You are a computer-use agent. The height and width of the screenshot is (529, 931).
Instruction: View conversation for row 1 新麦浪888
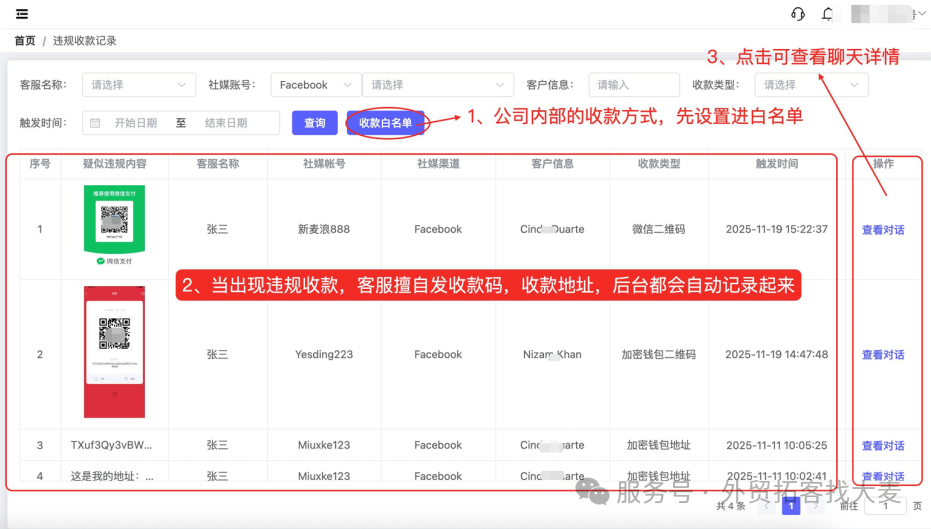[883, 230]
